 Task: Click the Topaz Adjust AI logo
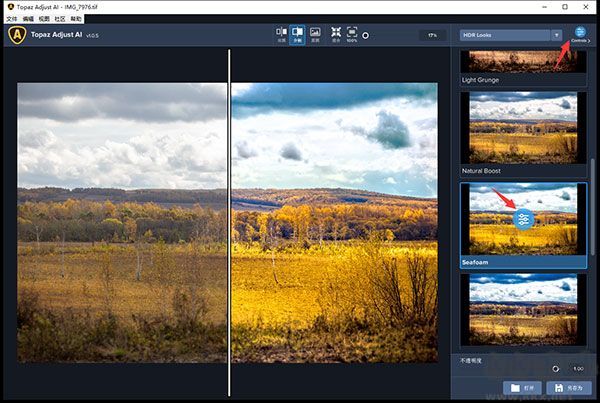[x=17, y=35]
